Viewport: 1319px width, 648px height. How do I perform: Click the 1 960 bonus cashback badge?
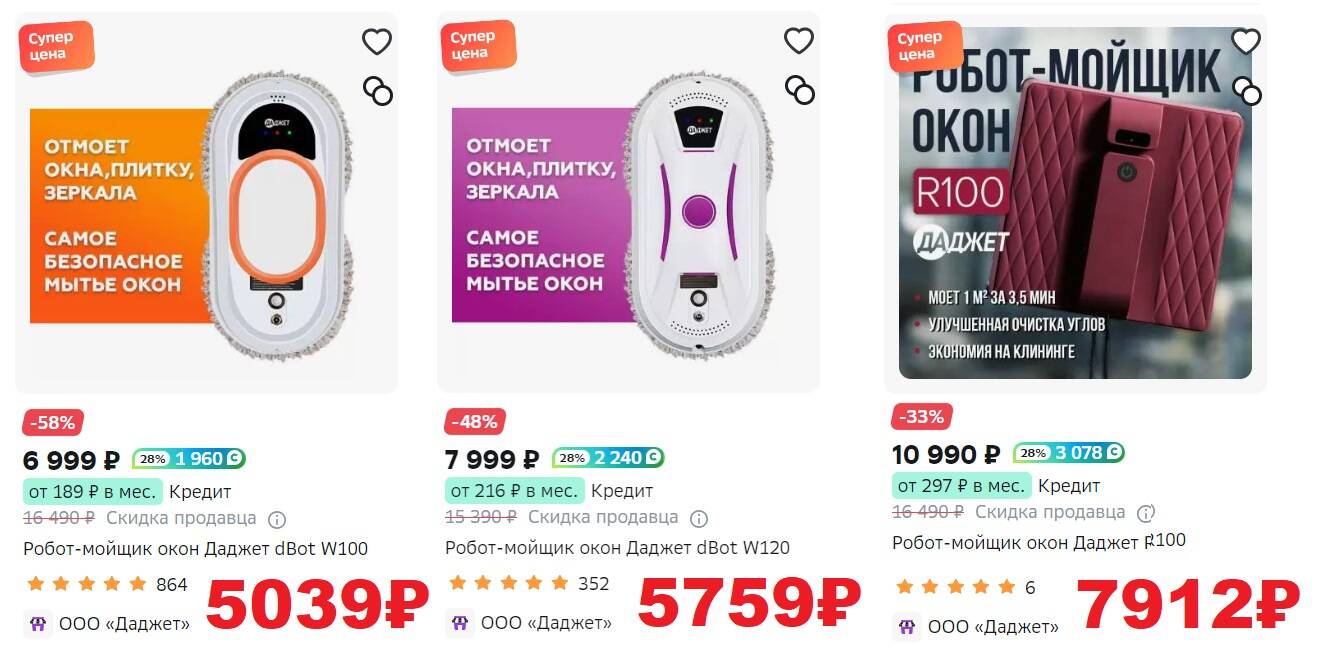tap(189, 459)
